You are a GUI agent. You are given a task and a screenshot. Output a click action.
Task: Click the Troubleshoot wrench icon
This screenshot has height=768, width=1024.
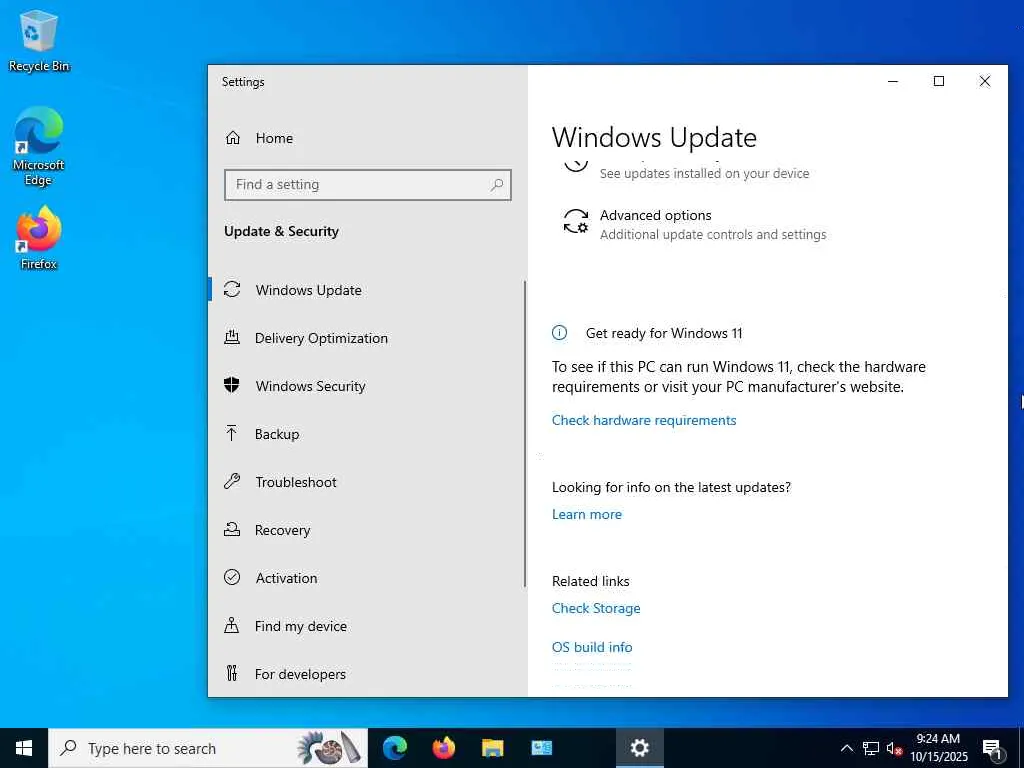tap(232, 482)
